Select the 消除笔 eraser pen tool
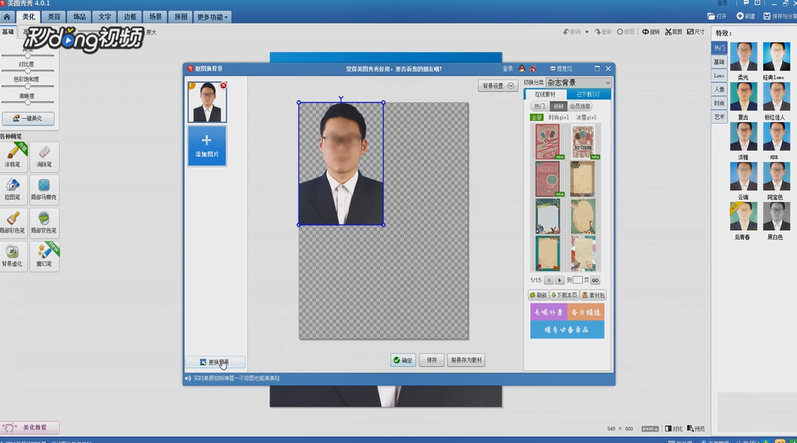The height and width of the screenshot is (443, 797). pyautogui.click(x=44, y=156)
